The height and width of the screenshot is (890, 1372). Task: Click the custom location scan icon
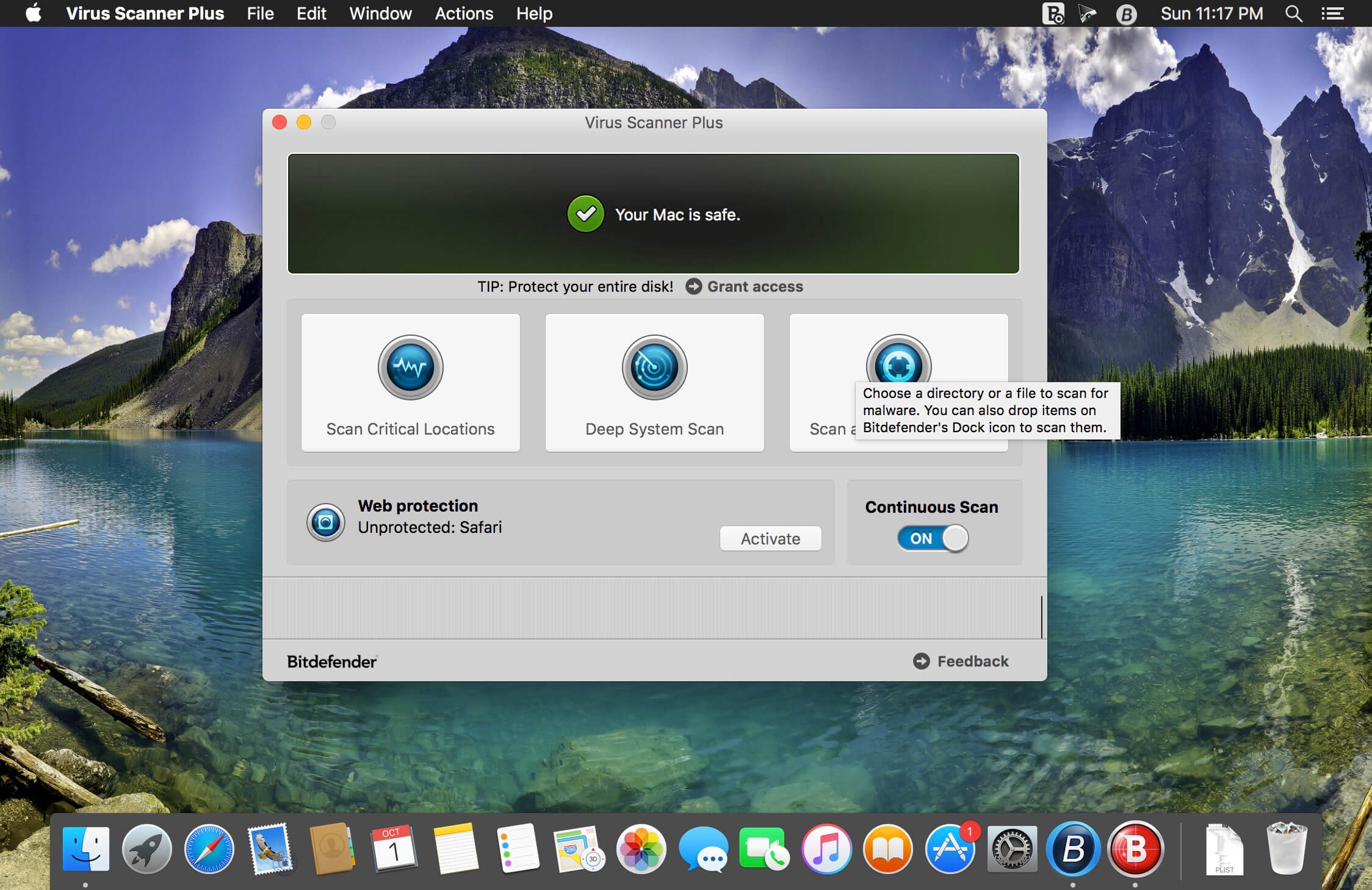click(898, 363)
